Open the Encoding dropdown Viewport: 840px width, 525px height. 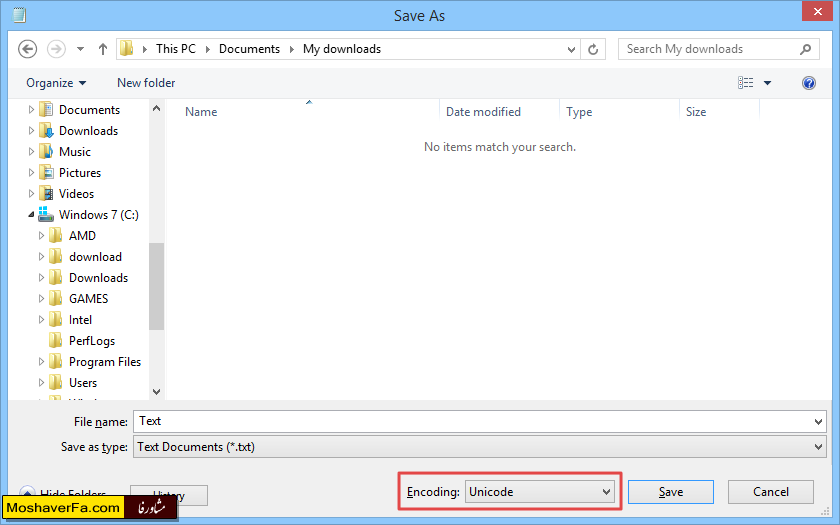[x=539, y=492]
